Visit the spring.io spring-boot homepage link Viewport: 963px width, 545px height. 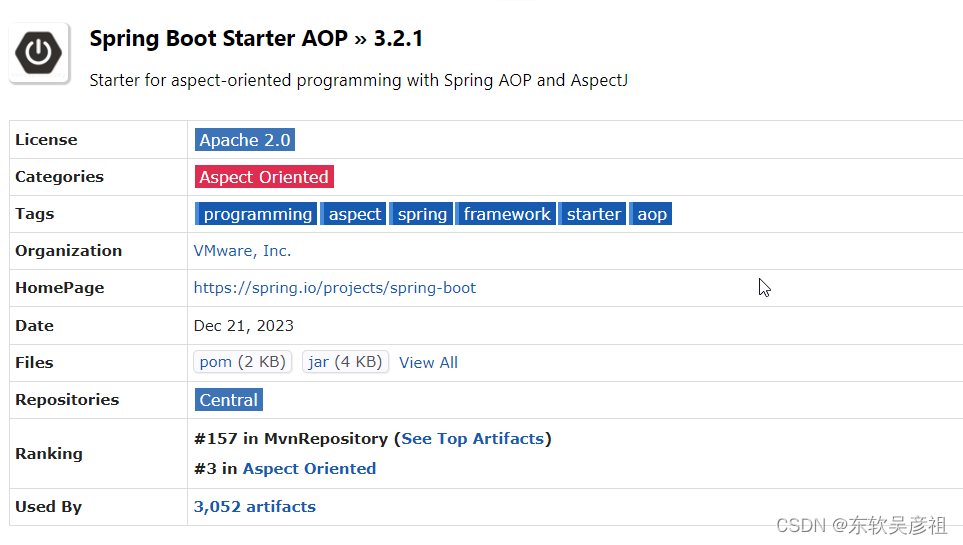335,288
